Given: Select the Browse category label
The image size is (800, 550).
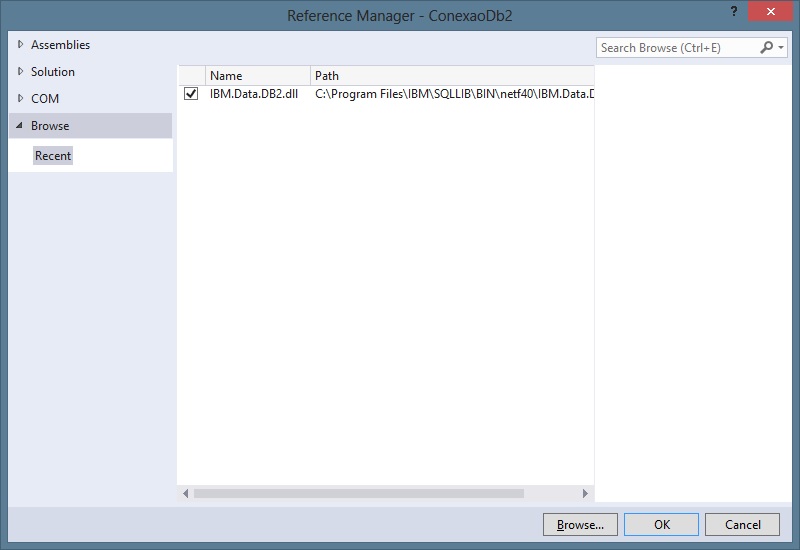Looking at the screenshot, I should pyautogui.click(x=50, y=126).
